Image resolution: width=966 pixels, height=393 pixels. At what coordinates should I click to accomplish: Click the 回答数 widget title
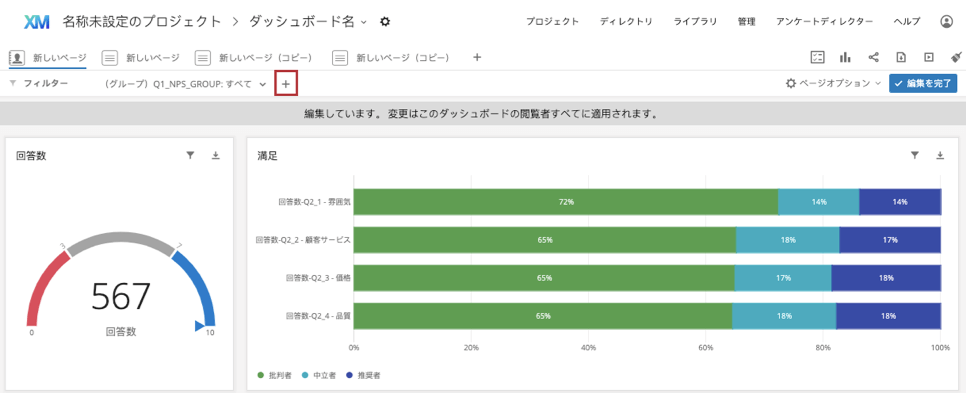point(31,156)
